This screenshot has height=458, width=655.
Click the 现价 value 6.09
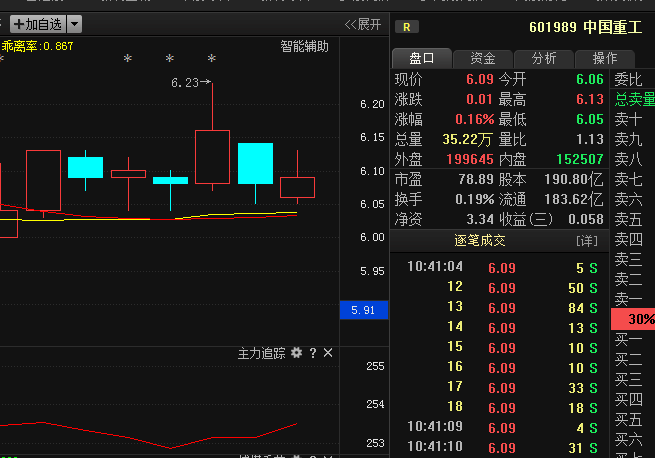pos(480,79)
